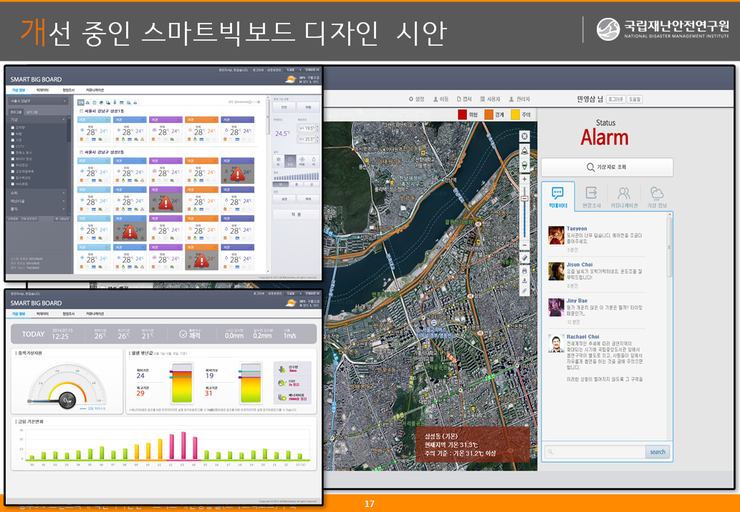Viewport: 740px width, 512px height.
Task: Tick the 서울시 강남구 삼성1동 checkbox
Action: coord(80,111)
